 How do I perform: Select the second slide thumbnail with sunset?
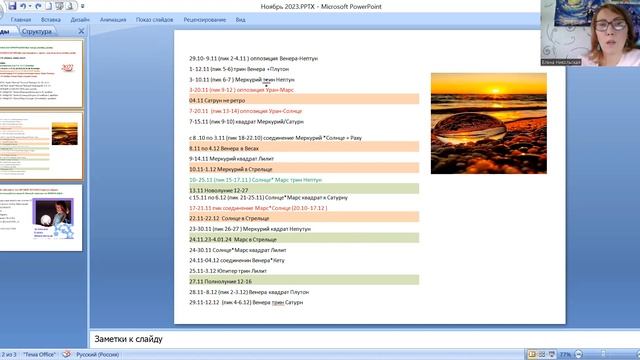tap(41, 146)
